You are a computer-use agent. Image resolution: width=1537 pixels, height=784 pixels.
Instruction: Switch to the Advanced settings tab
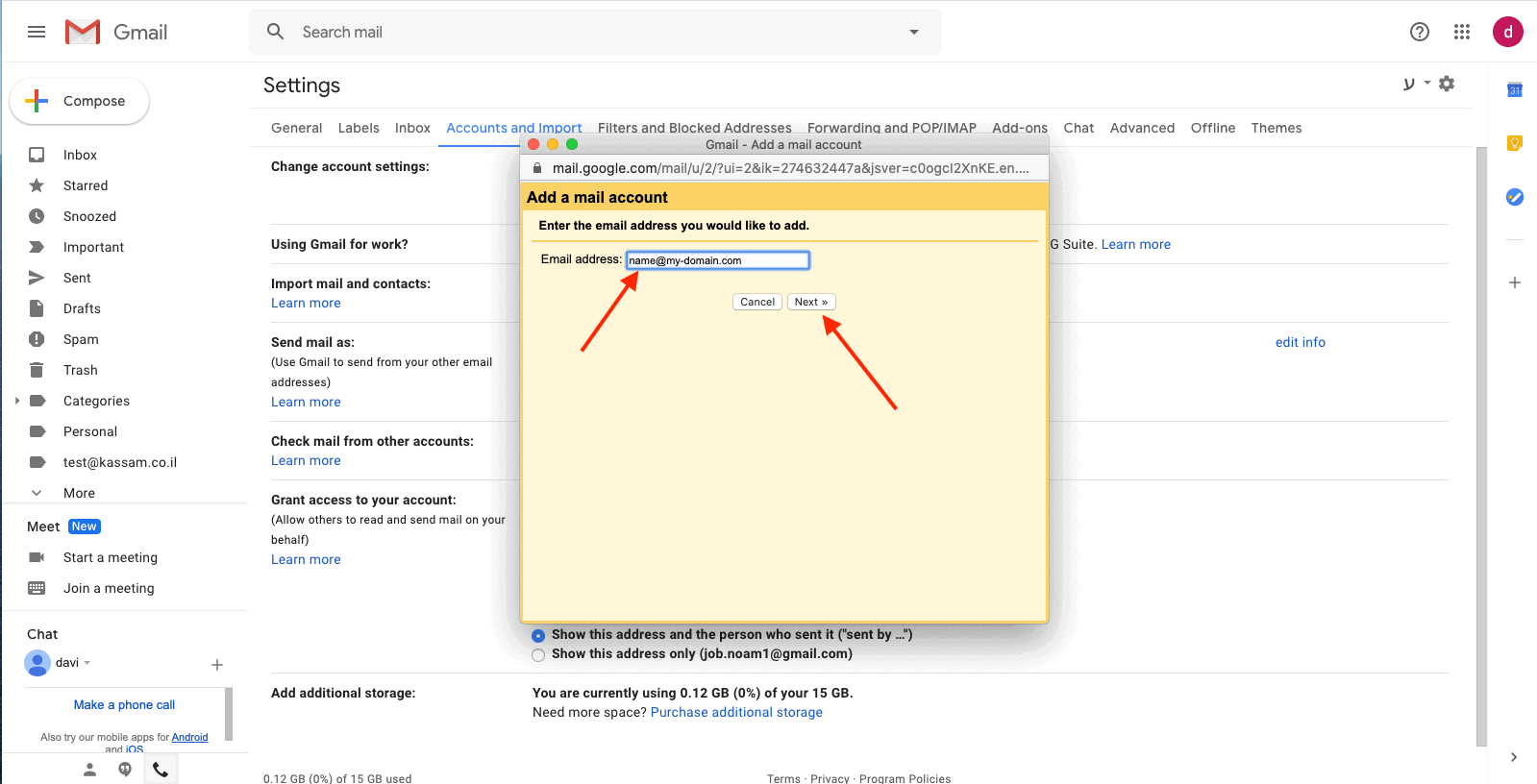coord(1142,128)
